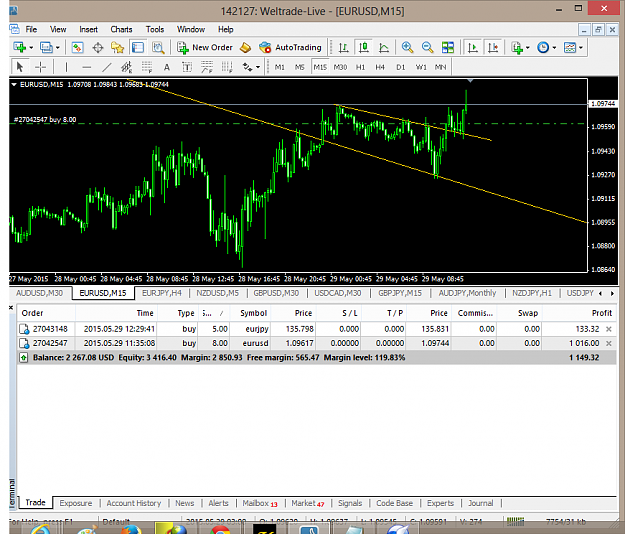Open the Insert menu
Screen dimensions: 625x534
point(88,29)
